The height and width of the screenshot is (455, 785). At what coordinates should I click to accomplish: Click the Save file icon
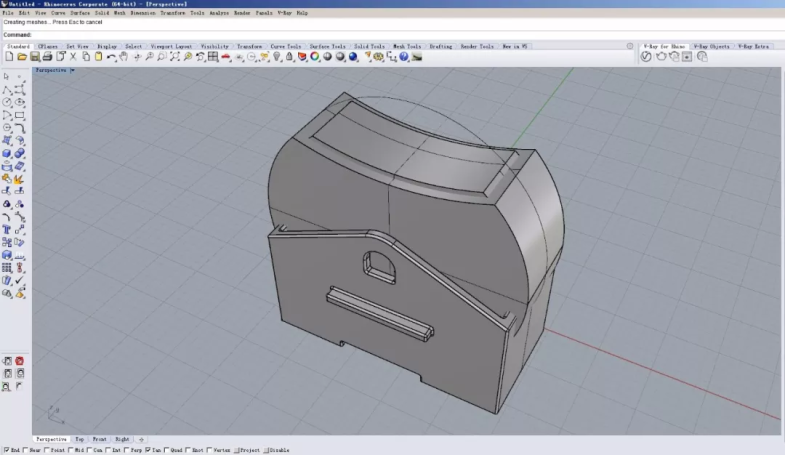point(35,57)
